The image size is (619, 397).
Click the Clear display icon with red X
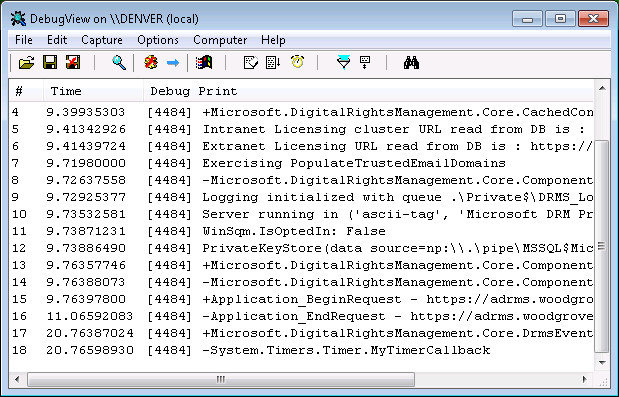coord(73,62)
